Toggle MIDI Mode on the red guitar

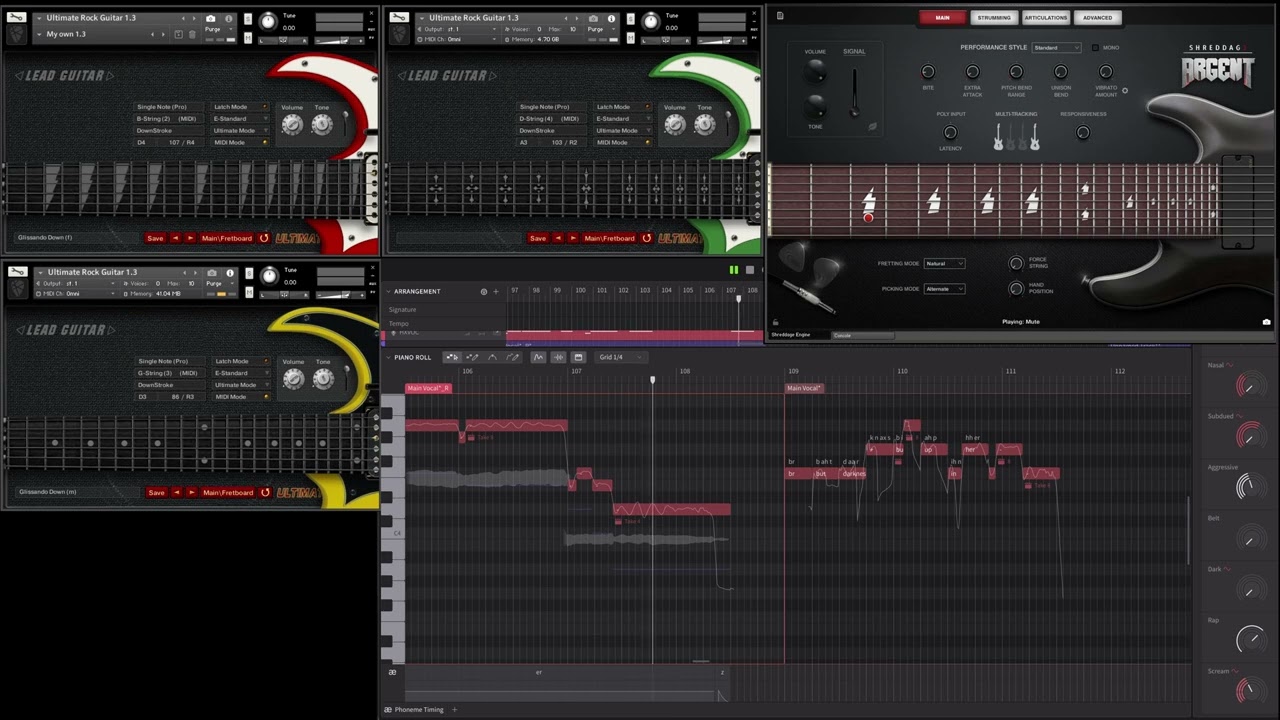241,142
